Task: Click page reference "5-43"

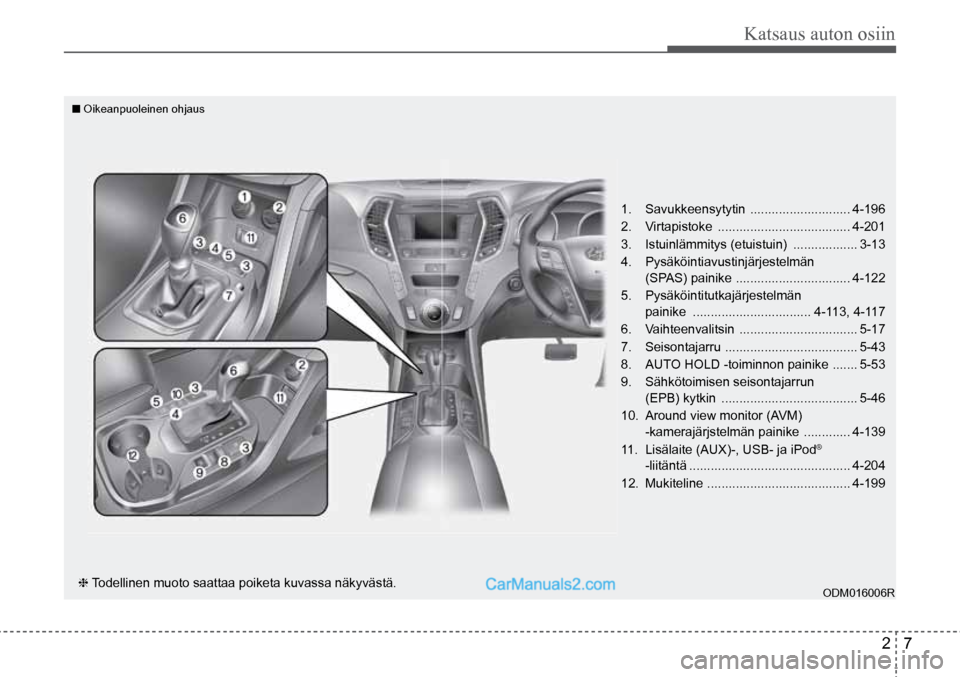Action: click(x=872, y=346)
